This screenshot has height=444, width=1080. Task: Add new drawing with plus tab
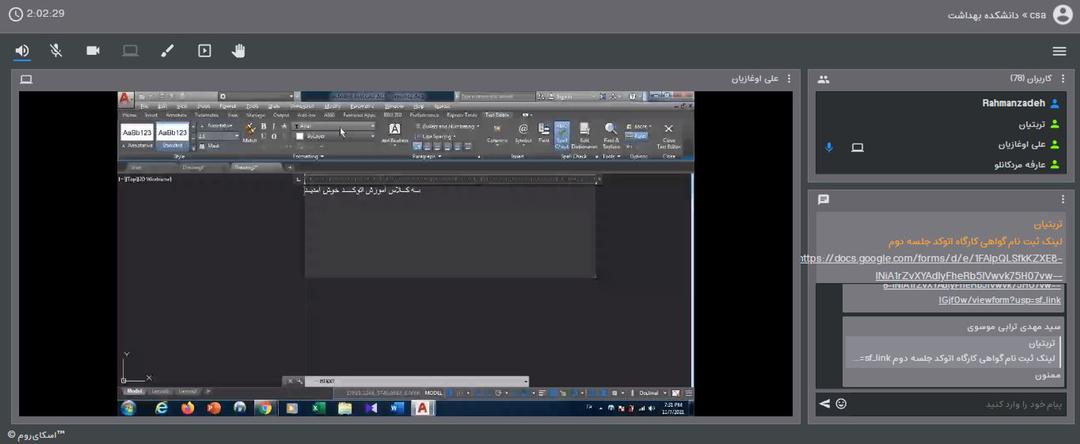[290, 167]
